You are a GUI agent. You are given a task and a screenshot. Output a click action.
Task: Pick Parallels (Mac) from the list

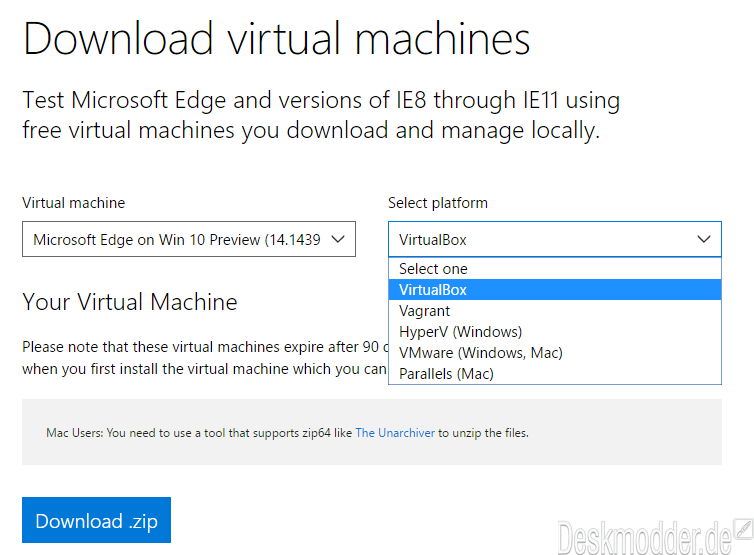555,374
